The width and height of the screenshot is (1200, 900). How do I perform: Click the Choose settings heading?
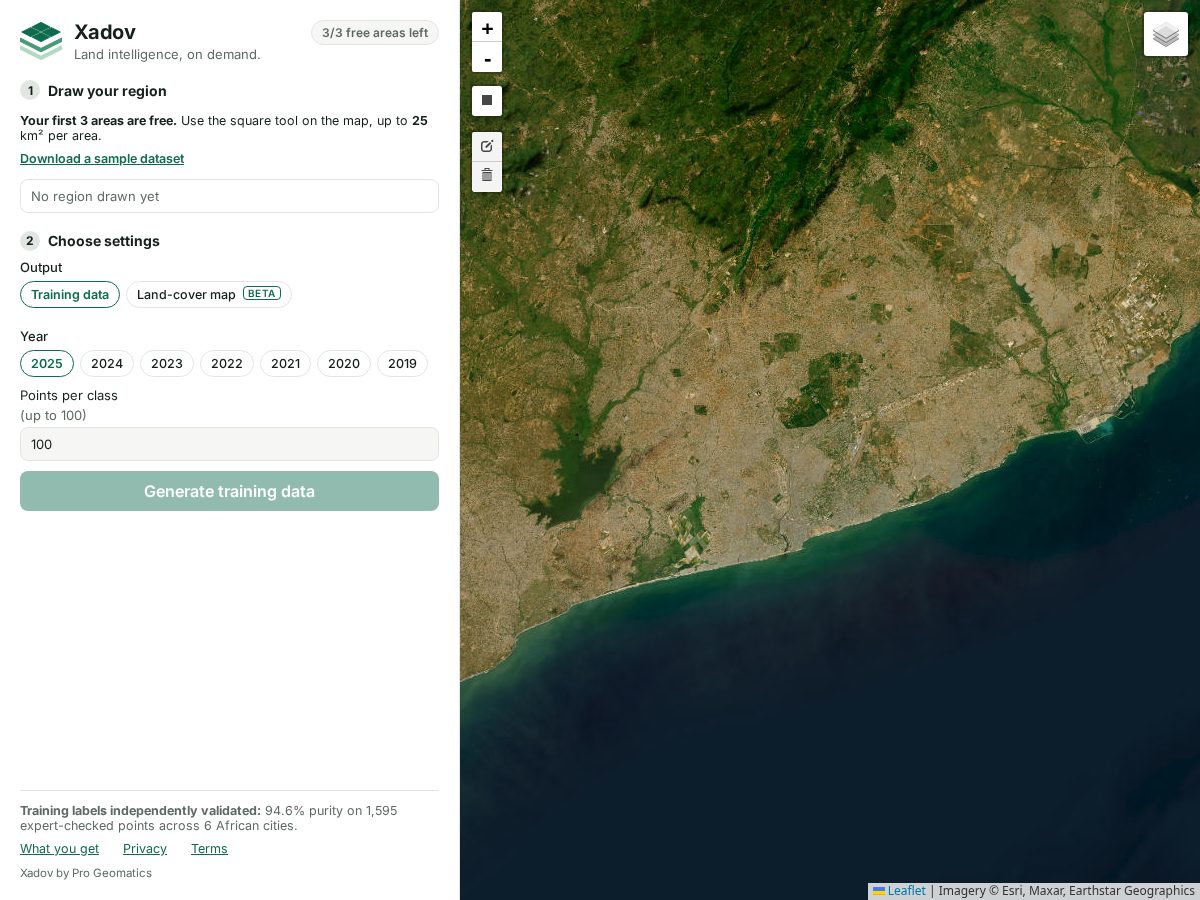pyautogui.click(x=104, y=241)
